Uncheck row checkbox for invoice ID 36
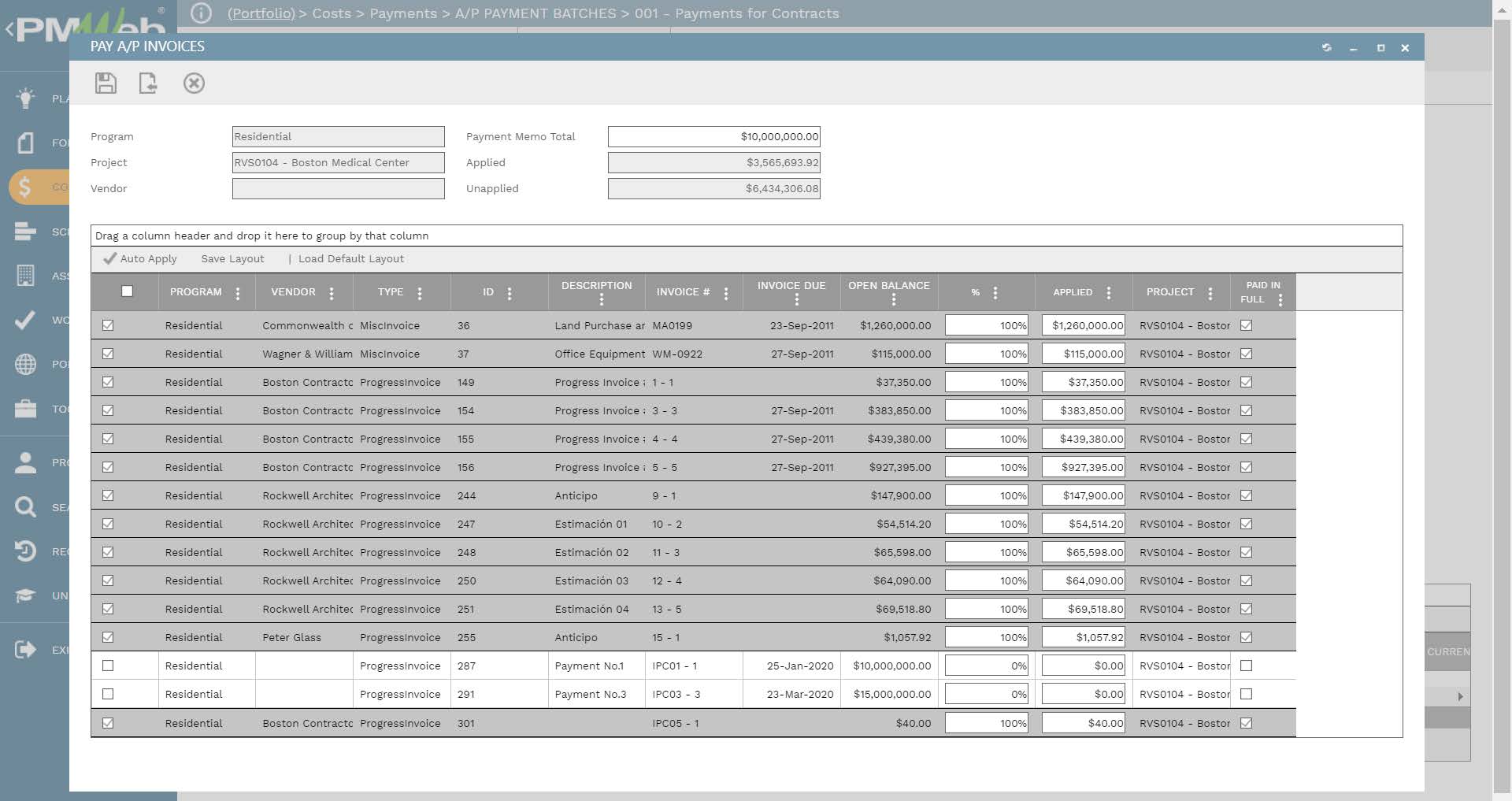 [108, 325]
